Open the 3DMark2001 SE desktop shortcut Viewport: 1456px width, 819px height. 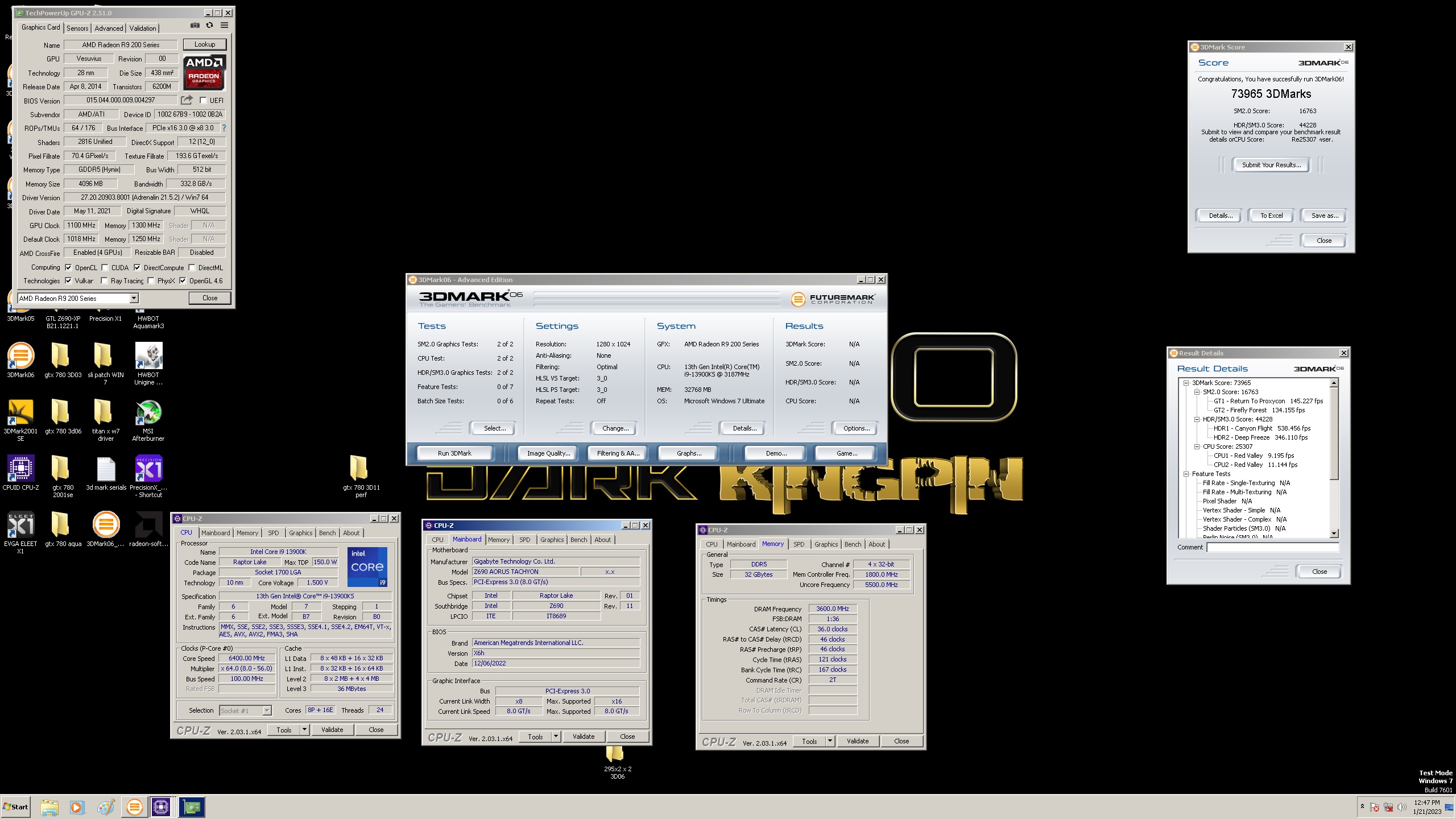[x=20, y=420]
